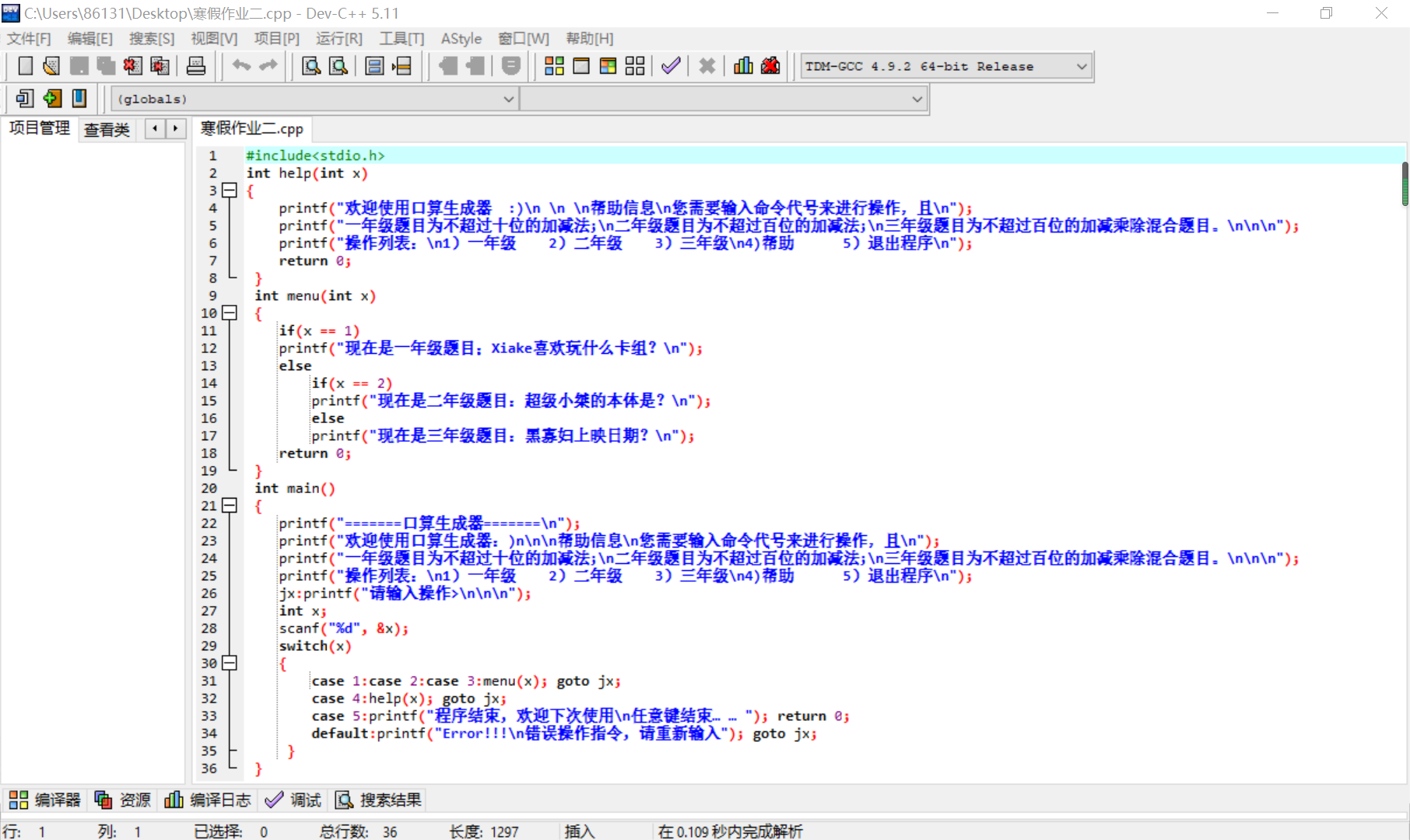Switch to the 查看类 panel tab
1410x840 pixels.
[x=107, y=129]
